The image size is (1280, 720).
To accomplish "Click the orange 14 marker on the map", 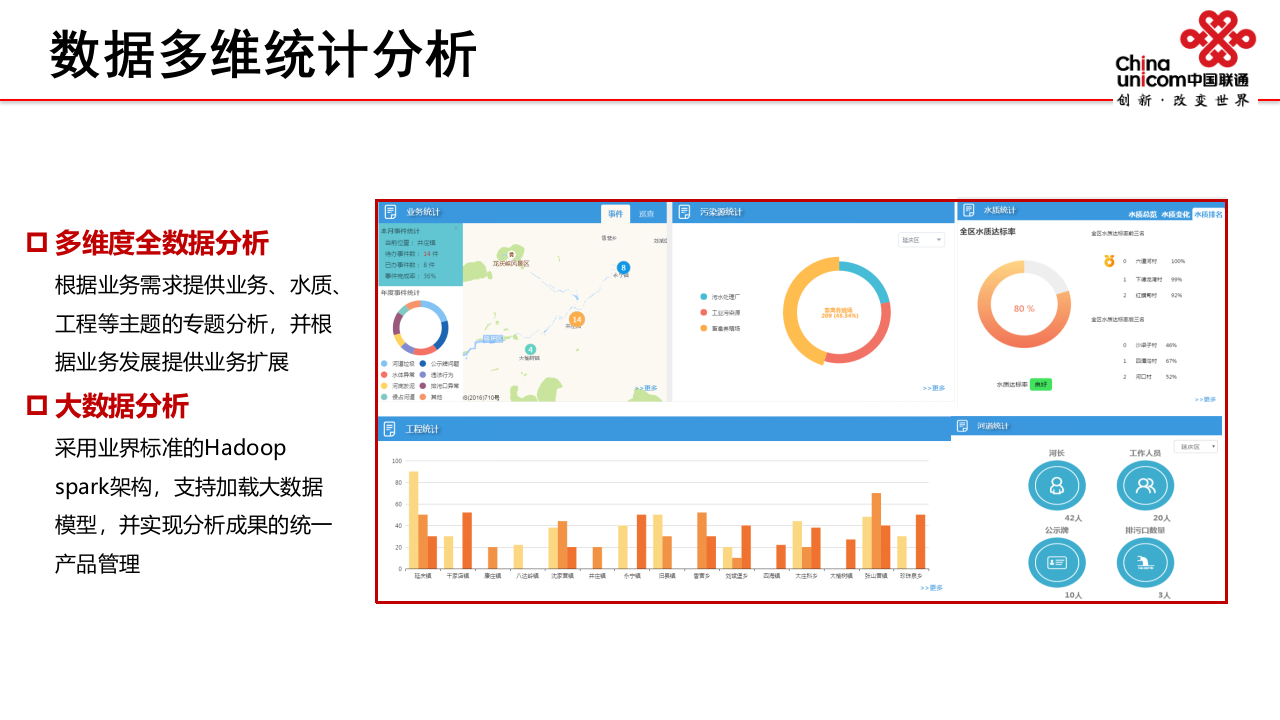I will [x=576, y=319].
